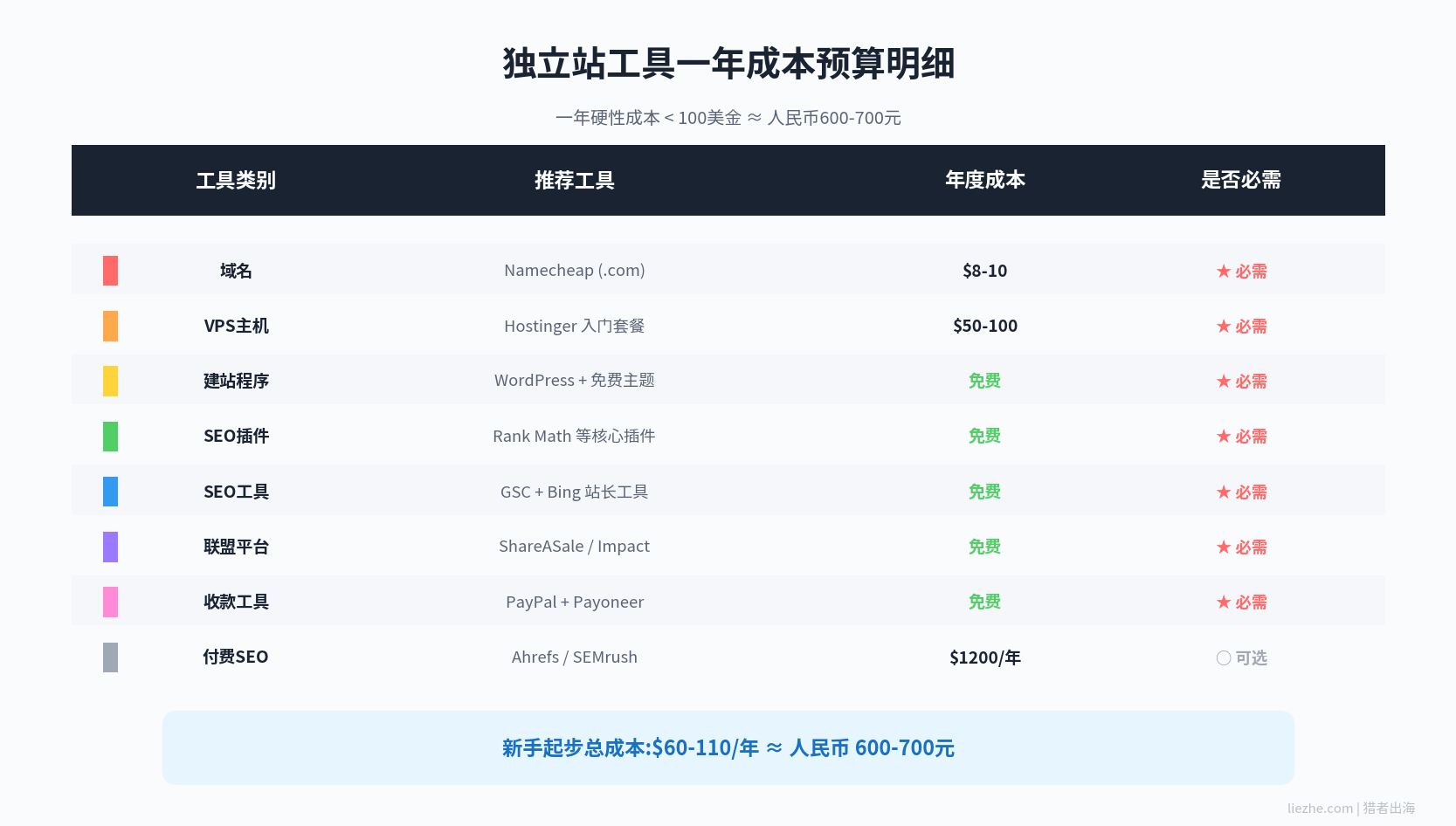Click the gray color bar beside 付费SEO
Image resolution: width=1456 pixels, height=826 pixels.
click(110, 657)
